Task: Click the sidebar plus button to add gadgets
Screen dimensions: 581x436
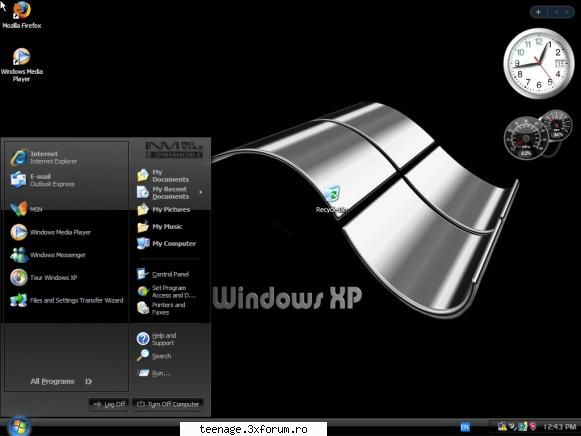Action: pyautogui.click(x=538, y=12)
